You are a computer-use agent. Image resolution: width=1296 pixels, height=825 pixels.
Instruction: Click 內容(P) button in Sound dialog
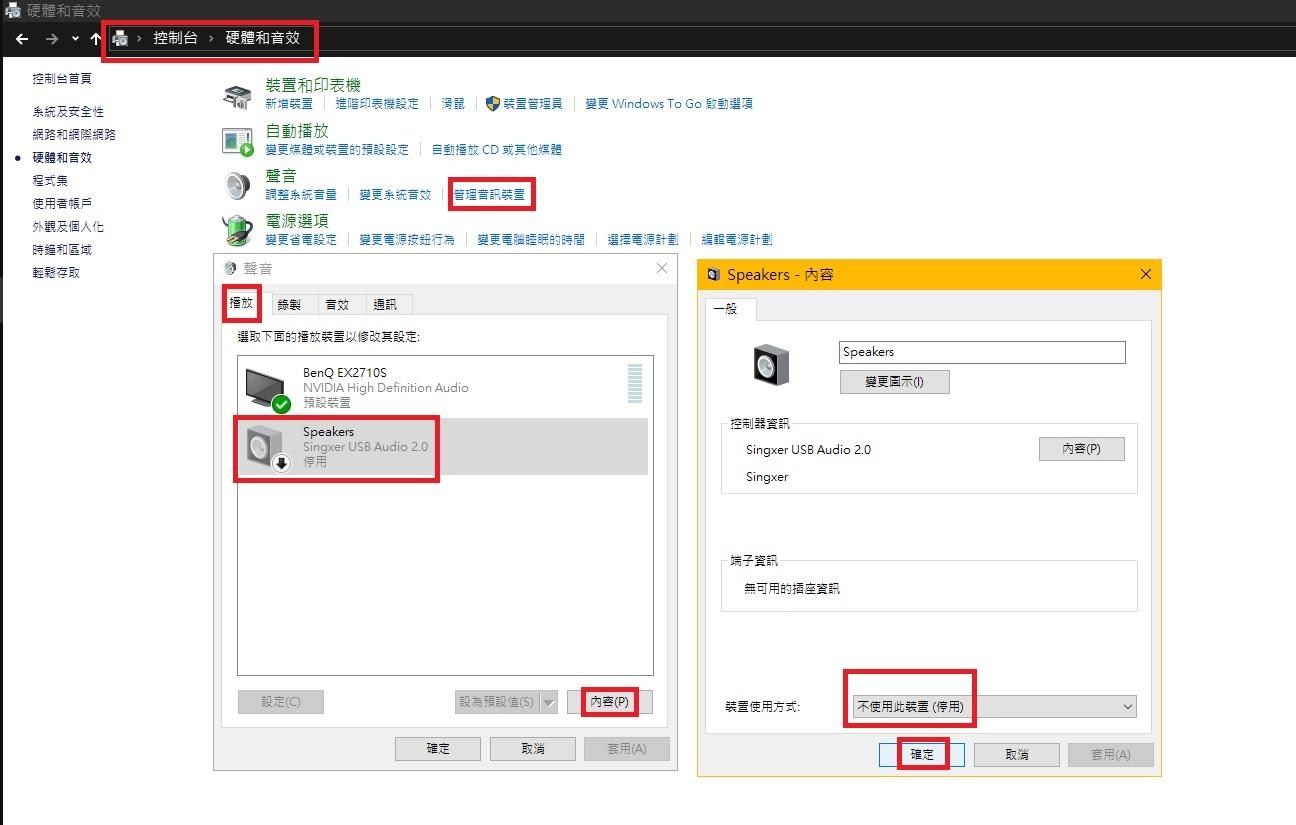(x=610, y=702)
